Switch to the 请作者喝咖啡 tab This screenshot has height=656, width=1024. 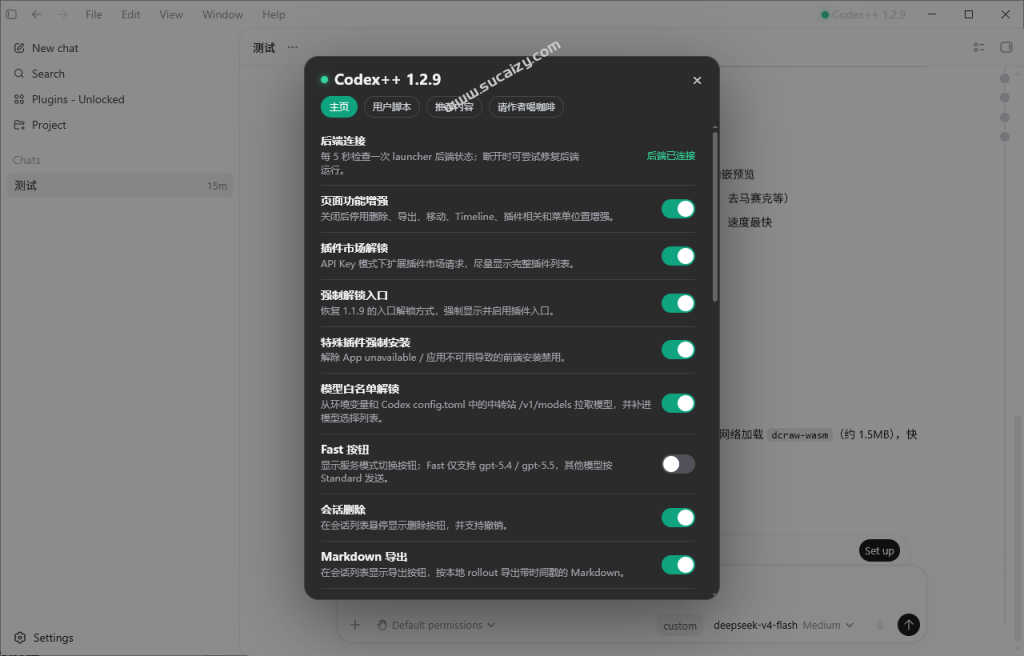pos(526,107)
